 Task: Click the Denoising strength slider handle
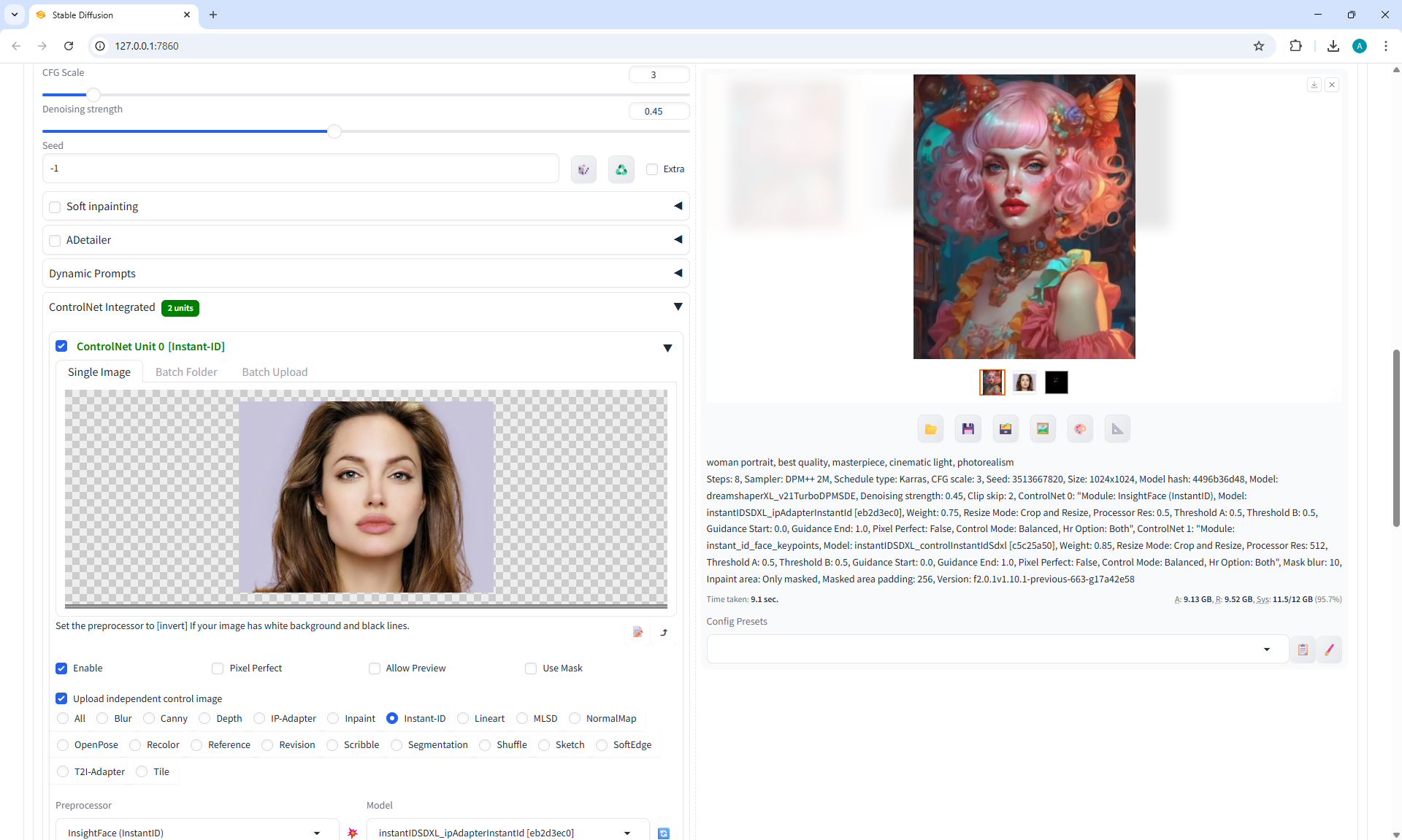(334, 131)
